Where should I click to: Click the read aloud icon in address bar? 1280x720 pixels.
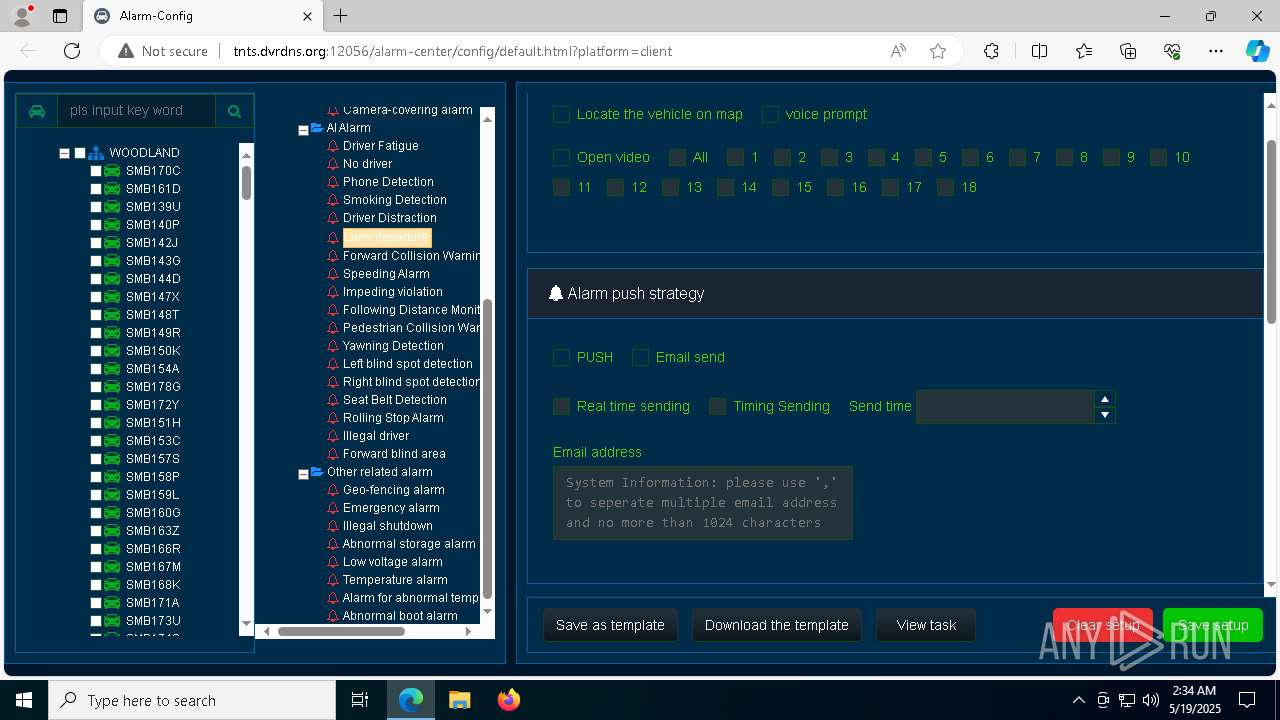(x=898, y=51)
